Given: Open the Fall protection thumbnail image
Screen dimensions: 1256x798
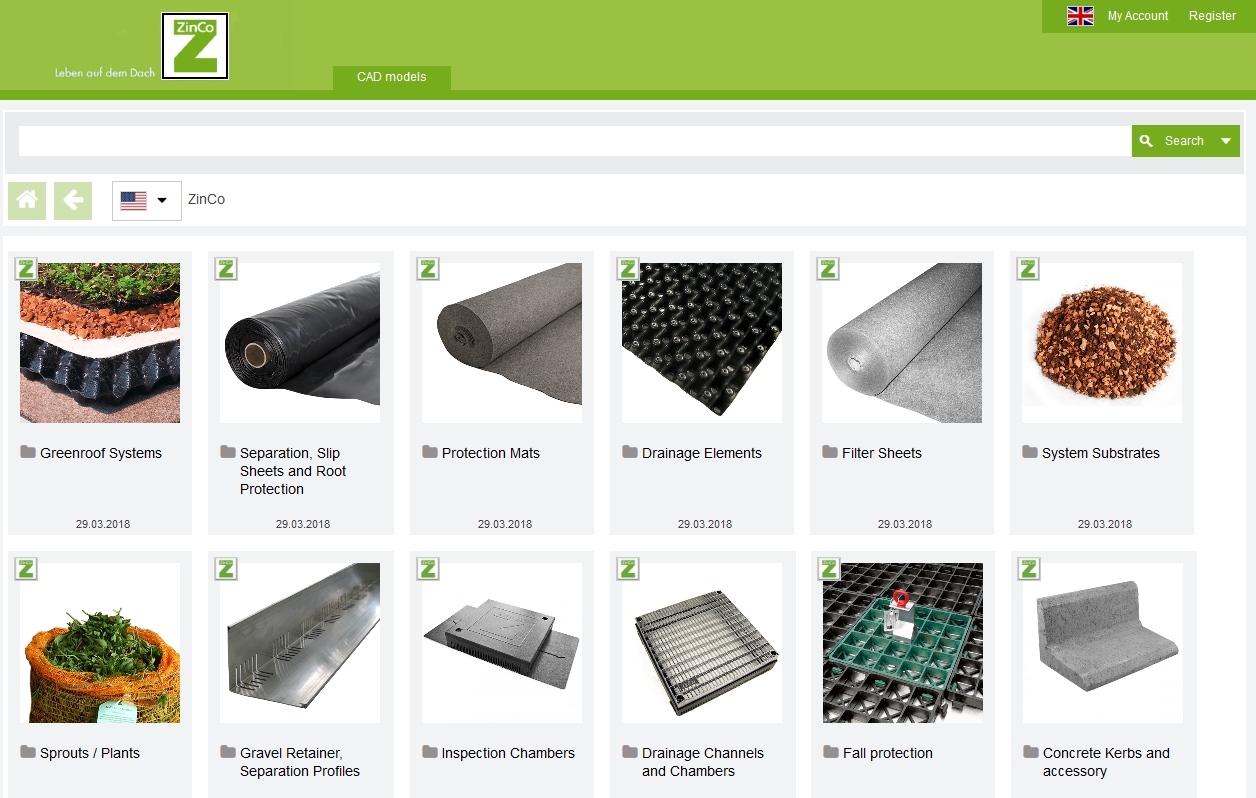Looking at the screenshot, I should coord(903,643).
